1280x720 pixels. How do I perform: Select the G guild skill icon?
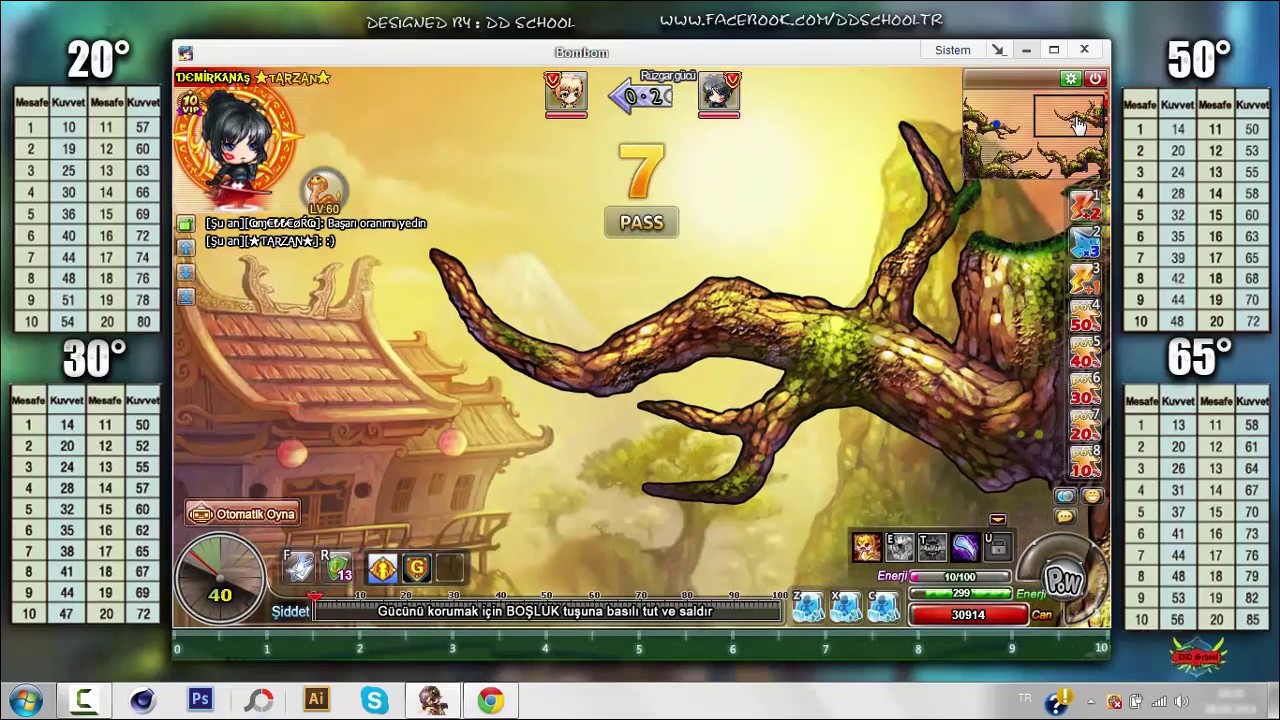click(x=417, y=568)
